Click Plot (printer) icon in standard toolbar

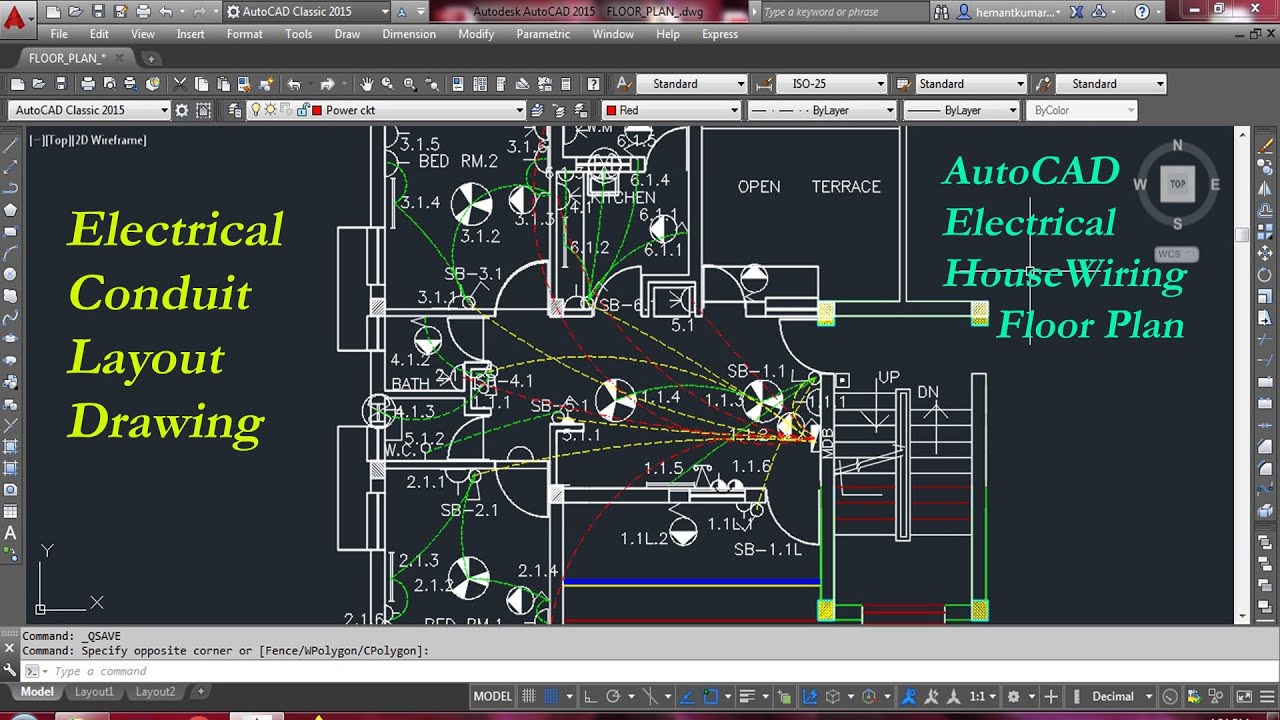click(88, 84)
